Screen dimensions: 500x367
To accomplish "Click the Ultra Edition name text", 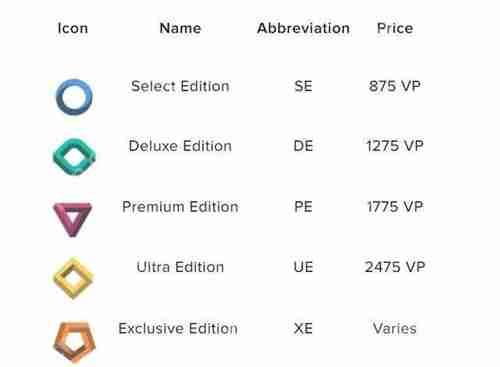I will pyautogui.click(x=180, y=267).
